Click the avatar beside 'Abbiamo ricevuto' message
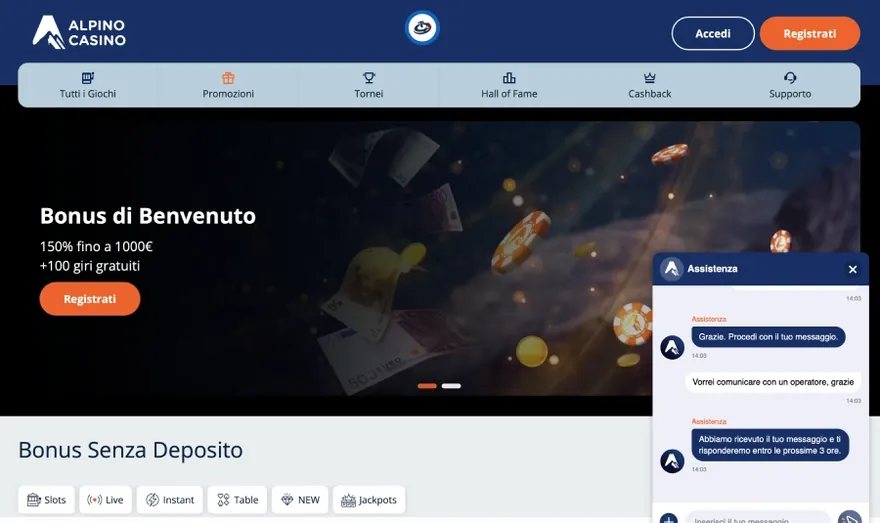This screenshot has height=523, width=880. 672,461
